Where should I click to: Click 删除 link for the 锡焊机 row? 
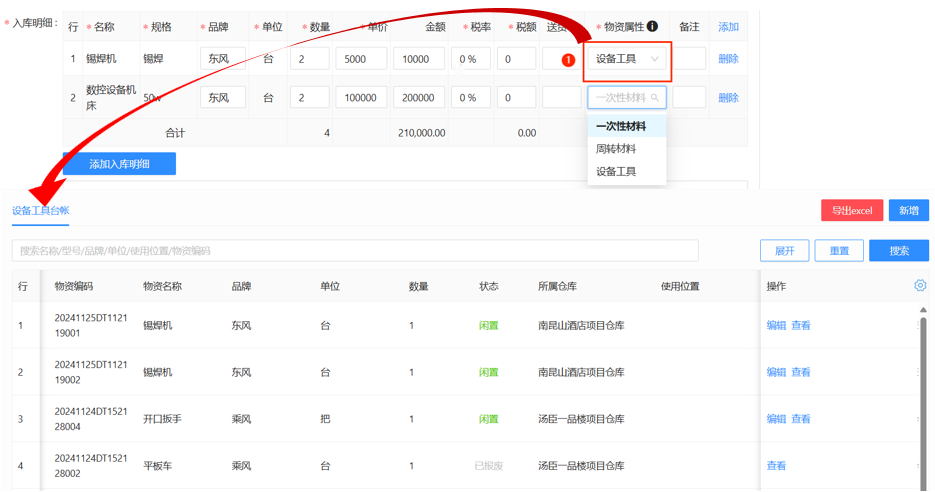[x=728, y=59]
